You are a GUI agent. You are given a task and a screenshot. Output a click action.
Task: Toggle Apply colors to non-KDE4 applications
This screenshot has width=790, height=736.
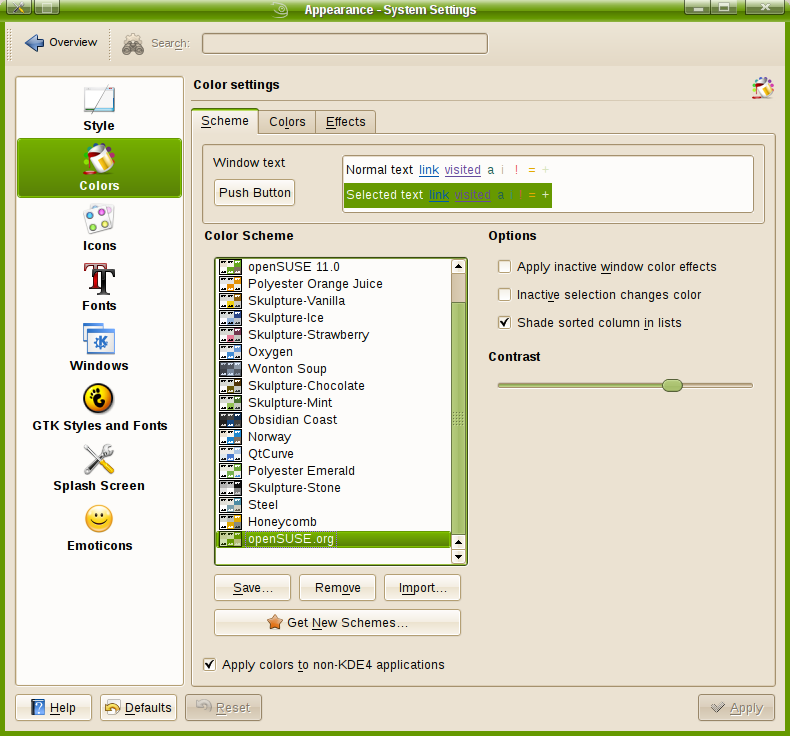coord(210,664)
